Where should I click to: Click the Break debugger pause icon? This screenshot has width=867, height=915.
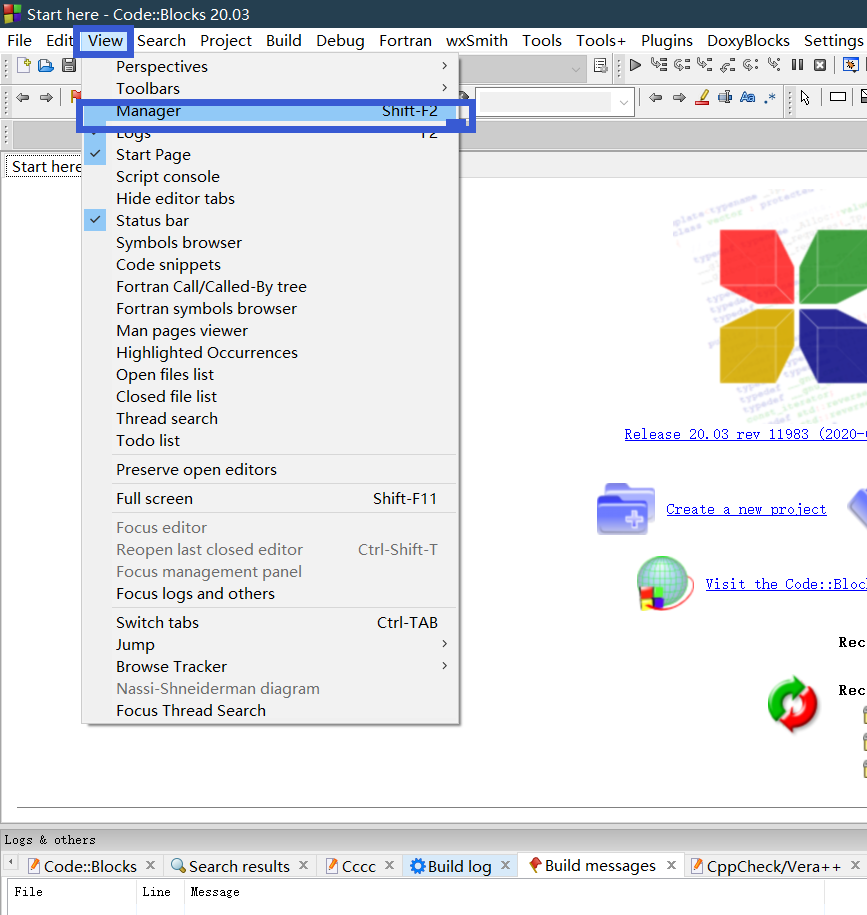(x=797, y=65)
